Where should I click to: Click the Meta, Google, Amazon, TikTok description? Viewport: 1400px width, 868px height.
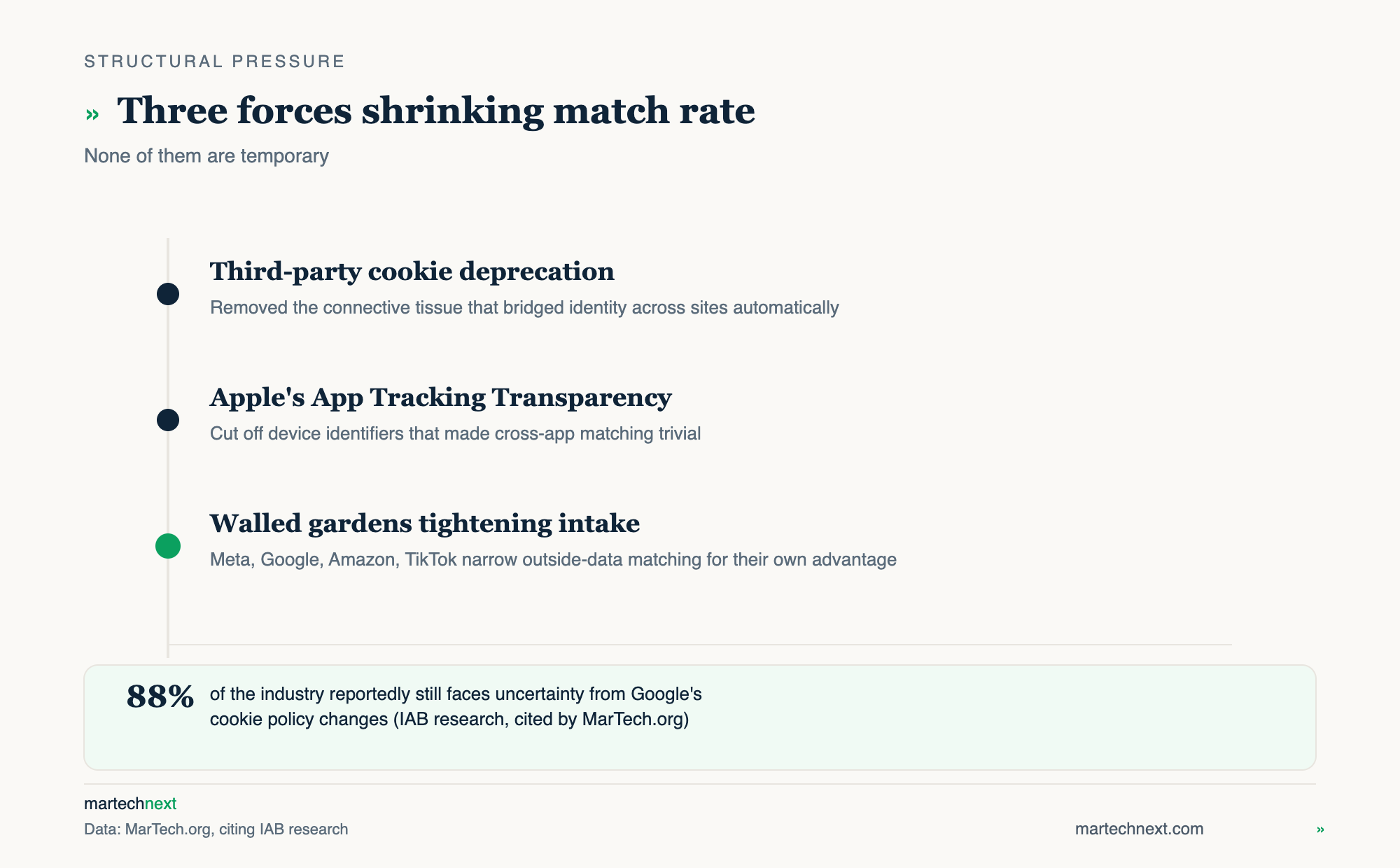coord(553,560)
